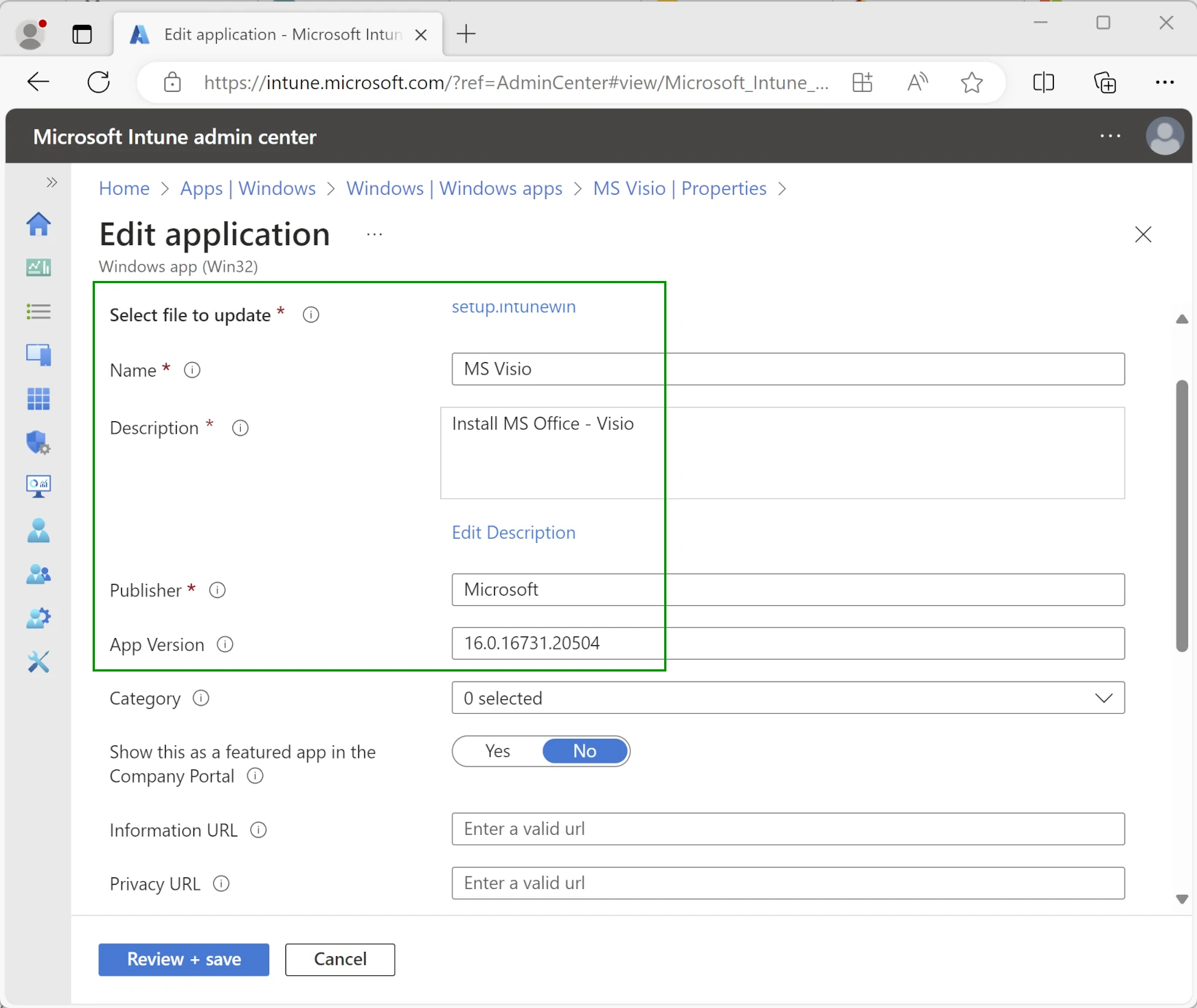Click the browser address bar URL
1197x1008 pixels.
(x=516, y=82)
